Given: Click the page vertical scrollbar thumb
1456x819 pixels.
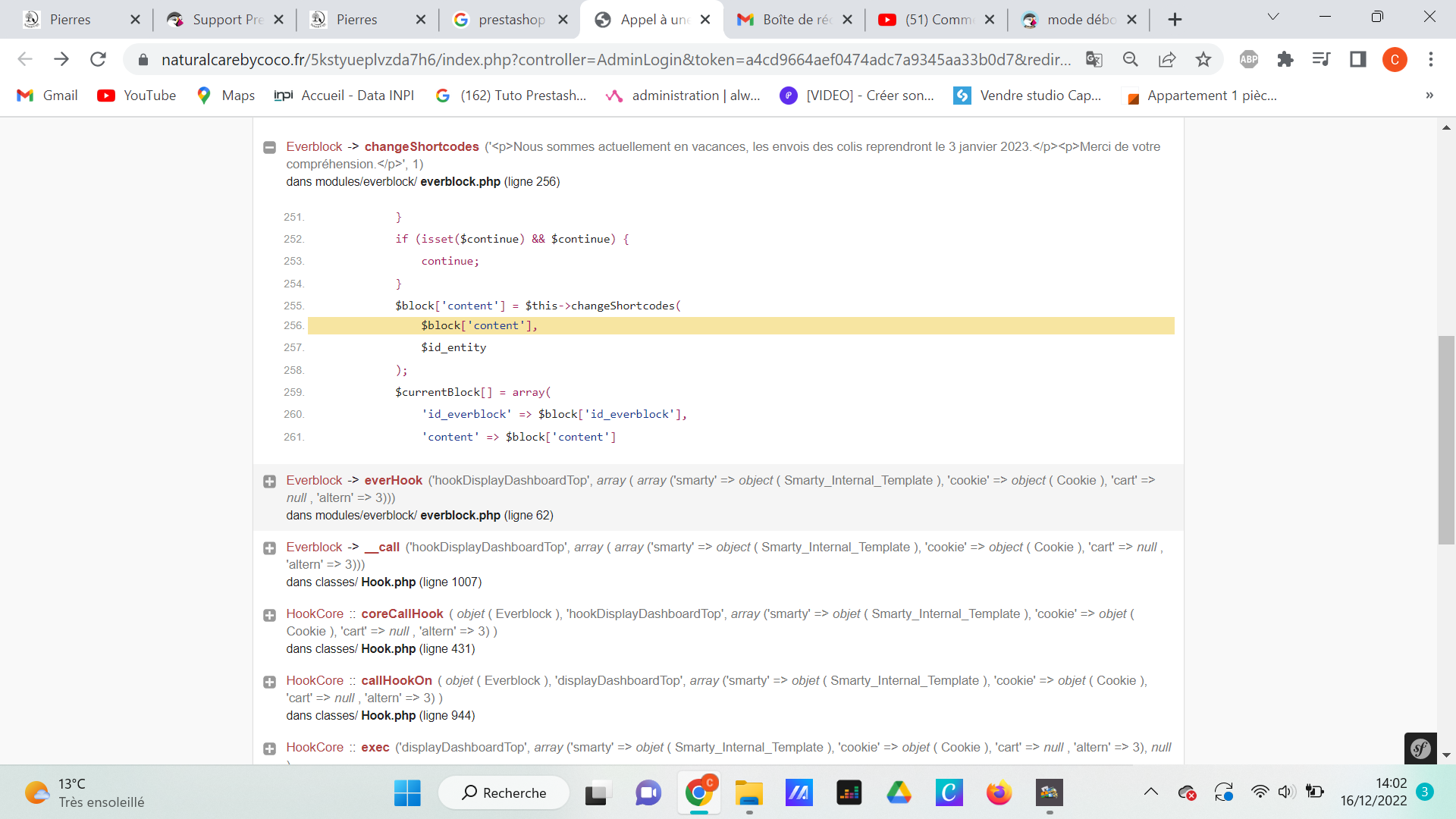Looking at the screenshot, I should coord(1446,440).
